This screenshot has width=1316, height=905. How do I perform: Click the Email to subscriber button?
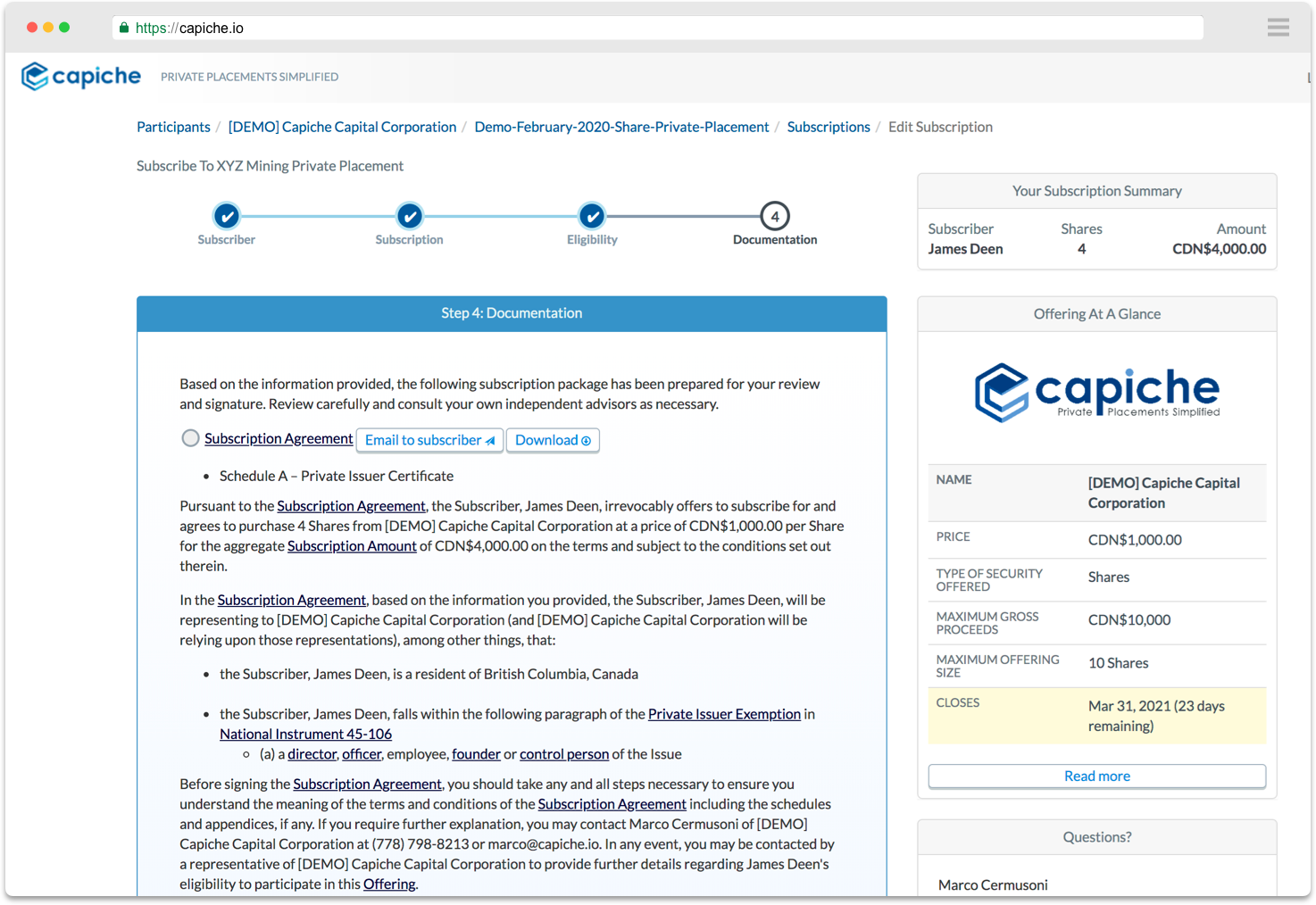point(429,440)
